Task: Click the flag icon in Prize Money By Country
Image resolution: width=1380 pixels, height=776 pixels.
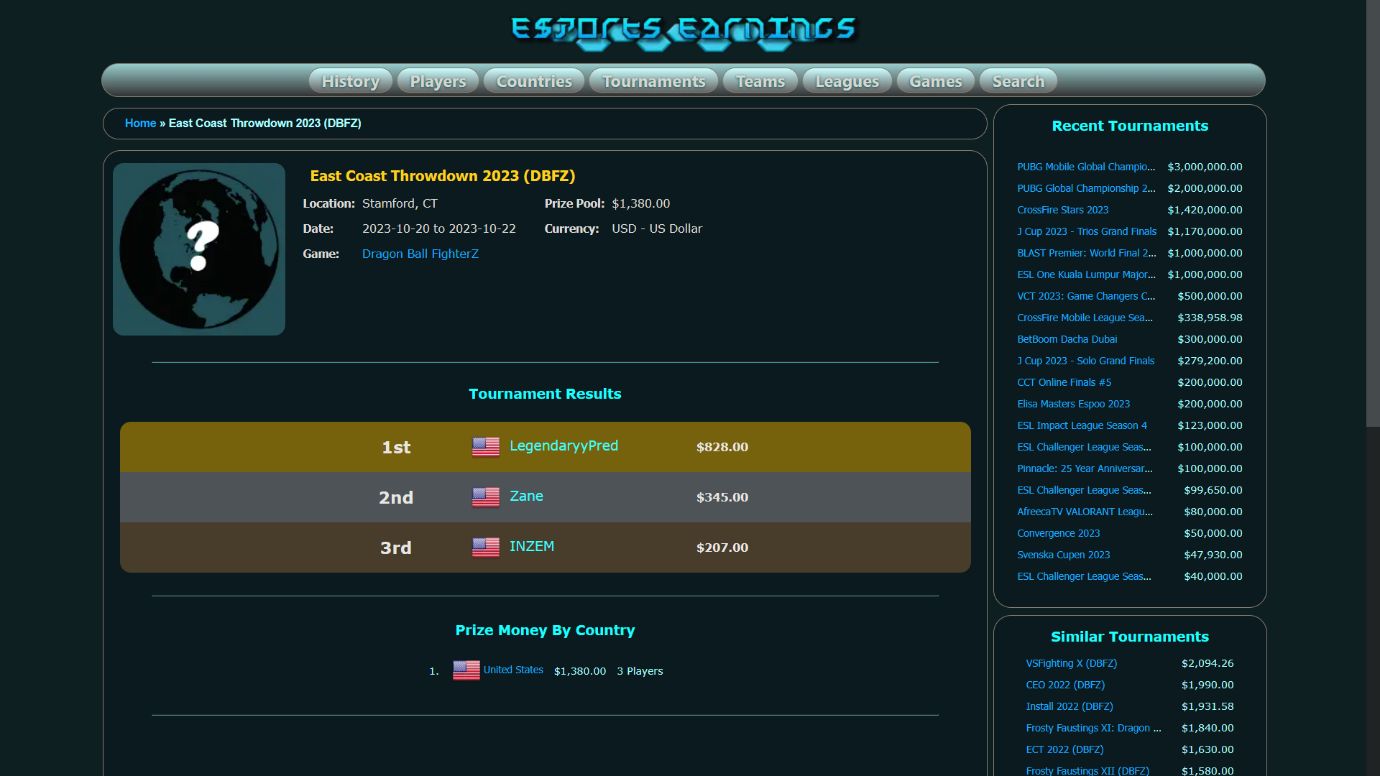Action: point(466,671)
